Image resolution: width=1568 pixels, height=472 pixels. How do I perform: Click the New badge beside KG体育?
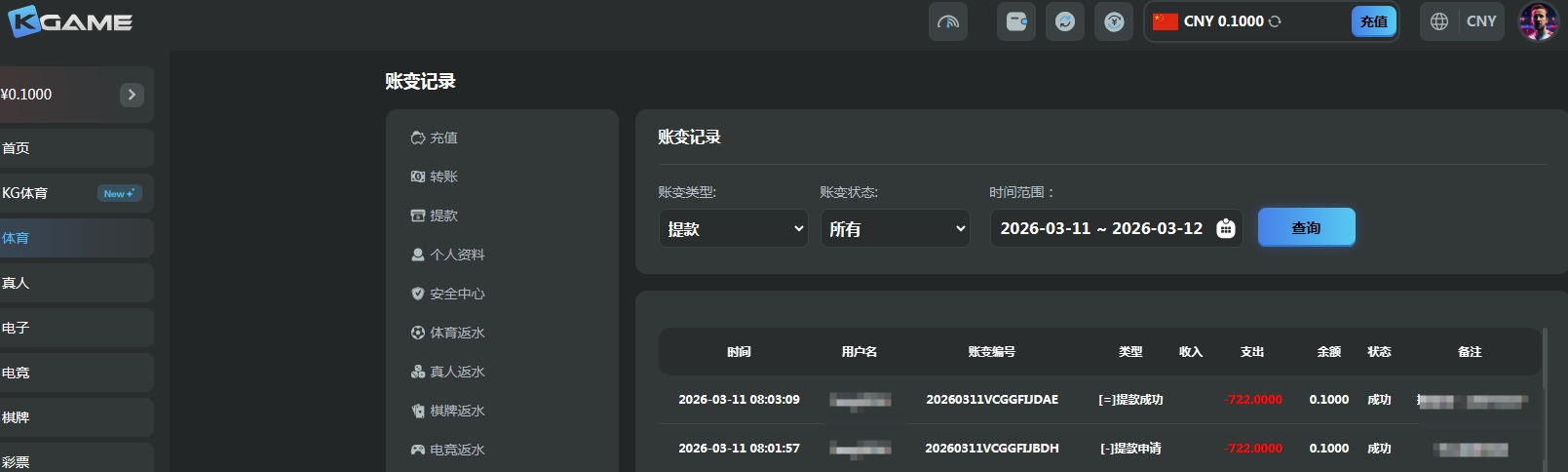coord(120,193)
